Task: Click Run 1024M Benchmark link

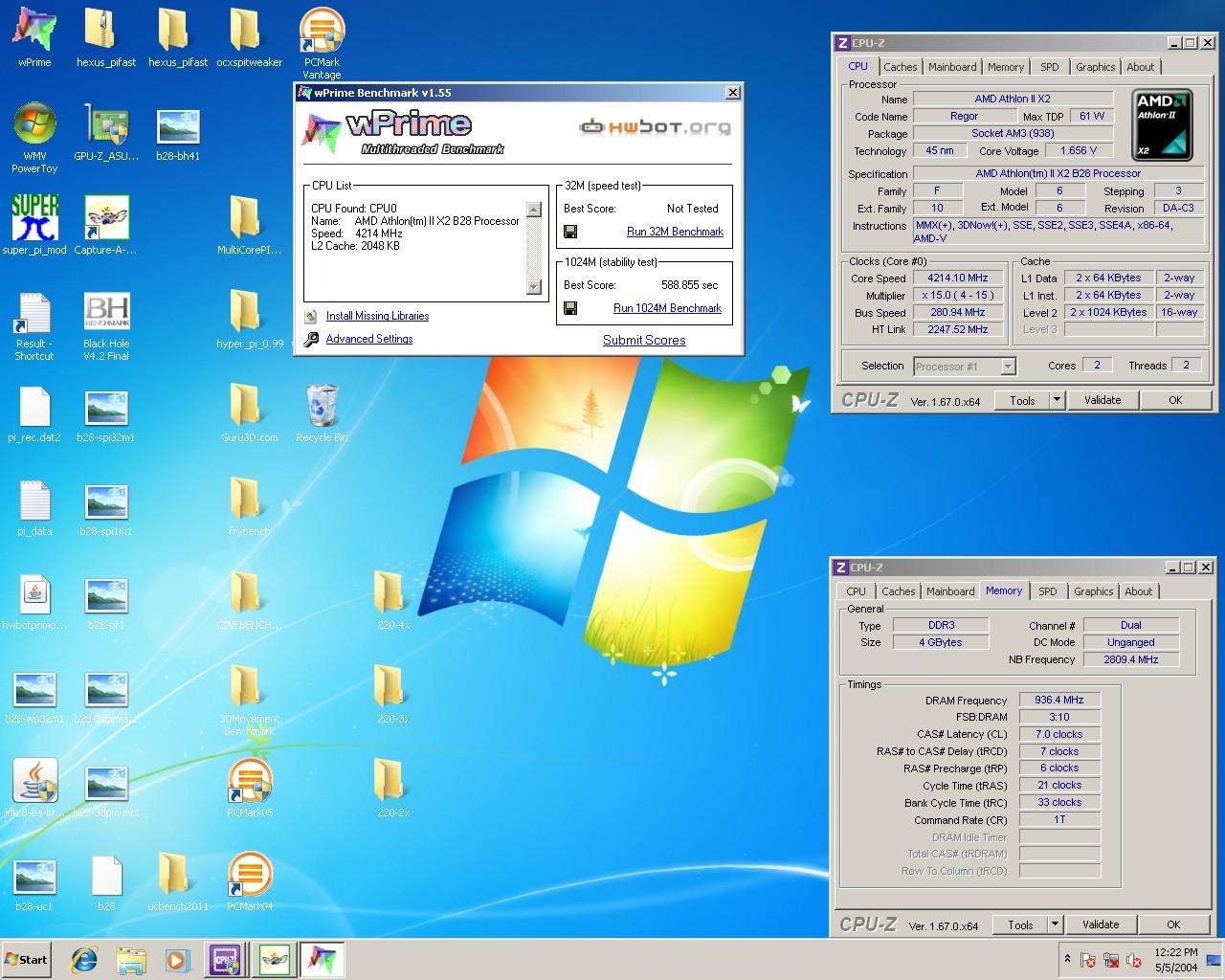Action: (667, 308)
